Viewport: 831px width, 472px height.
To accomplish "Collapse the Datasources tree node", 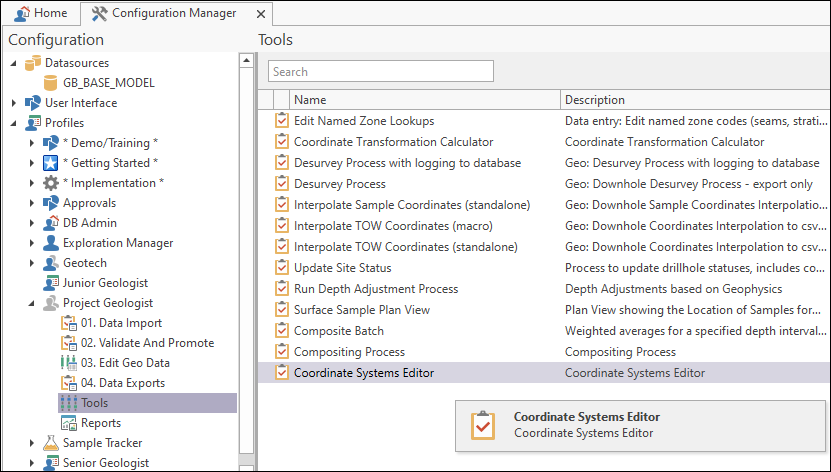I will point(14,64).
